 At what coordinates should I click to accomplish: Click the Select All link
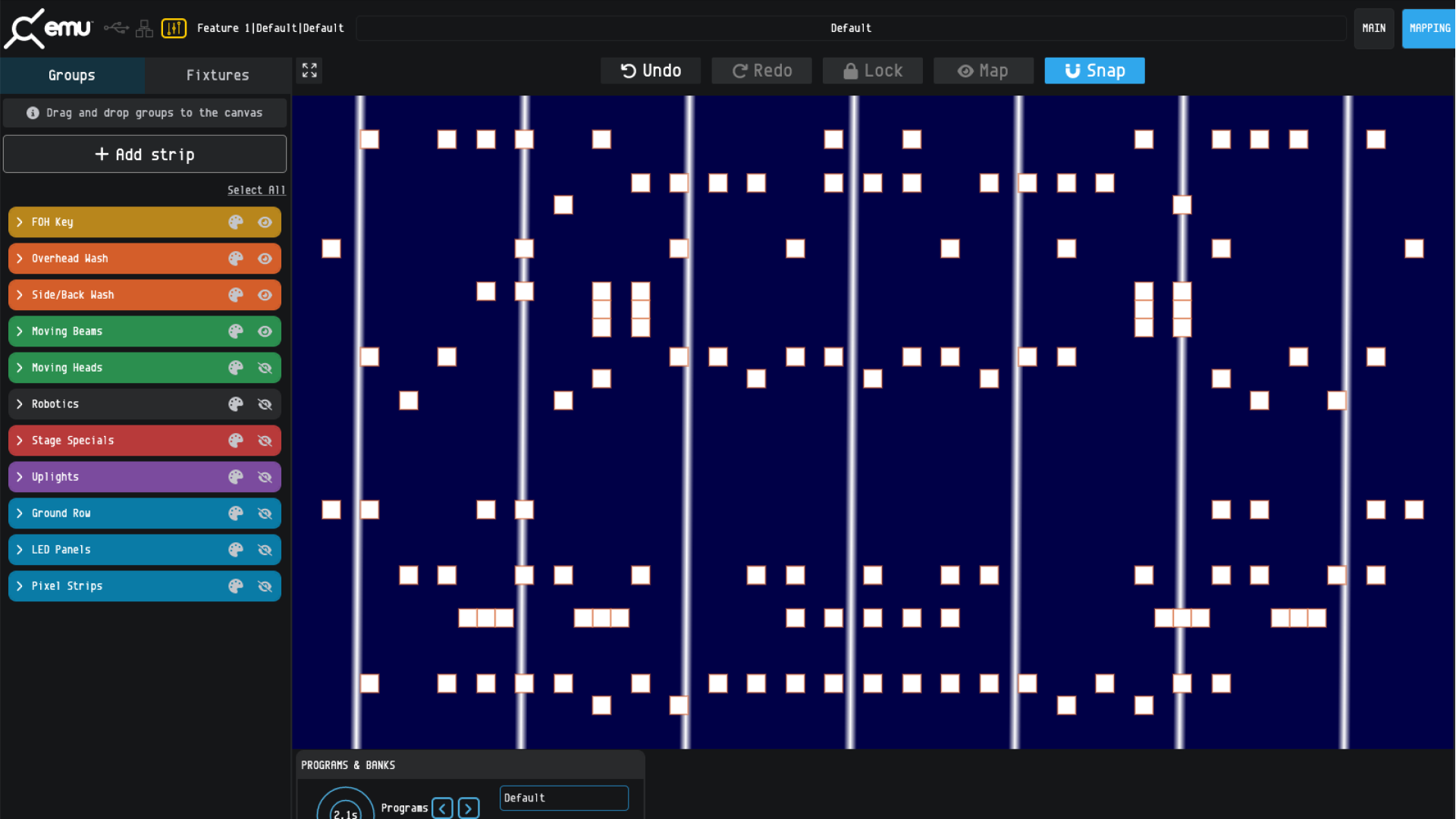256,190
